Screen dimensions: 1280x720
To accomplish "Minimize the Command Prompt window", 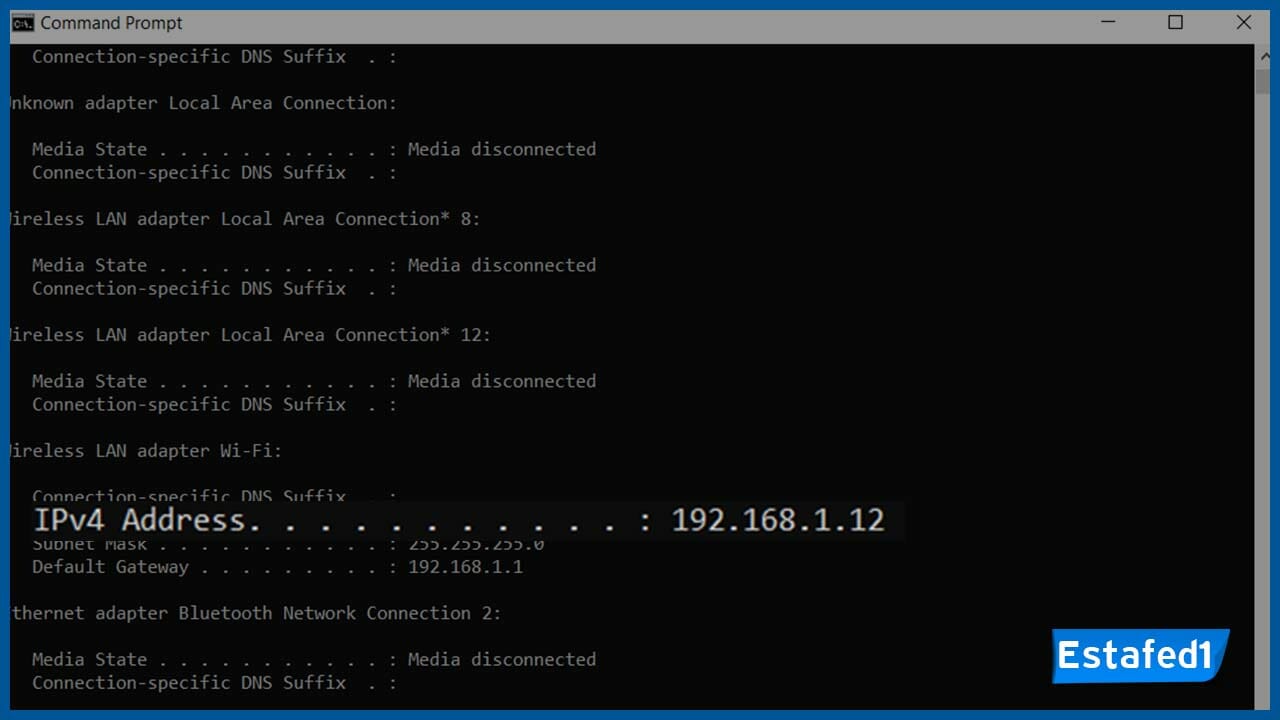I will tap(1109, 22).
